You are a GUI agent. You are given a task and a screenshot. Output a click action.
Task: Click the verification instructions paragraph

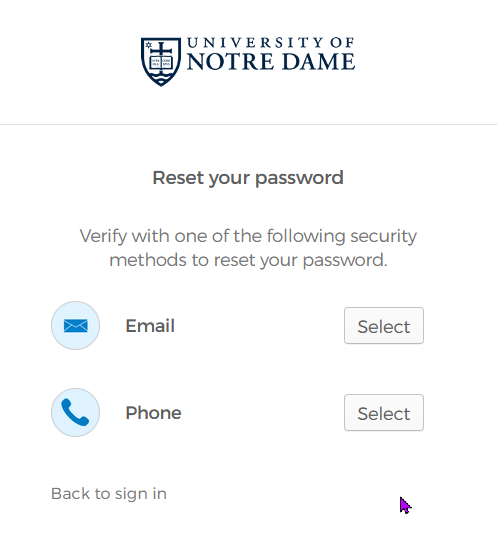(248, 248)
